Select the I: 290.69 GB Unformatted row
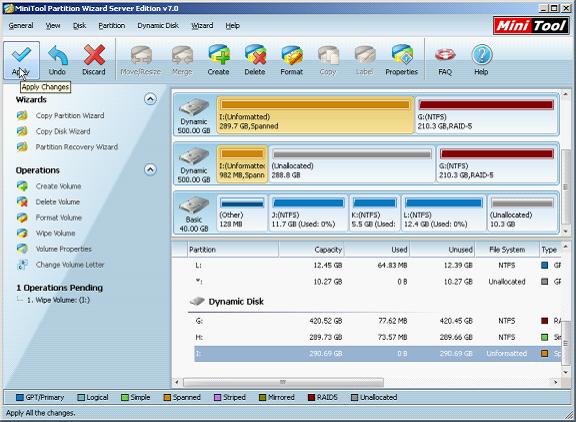 378,354
